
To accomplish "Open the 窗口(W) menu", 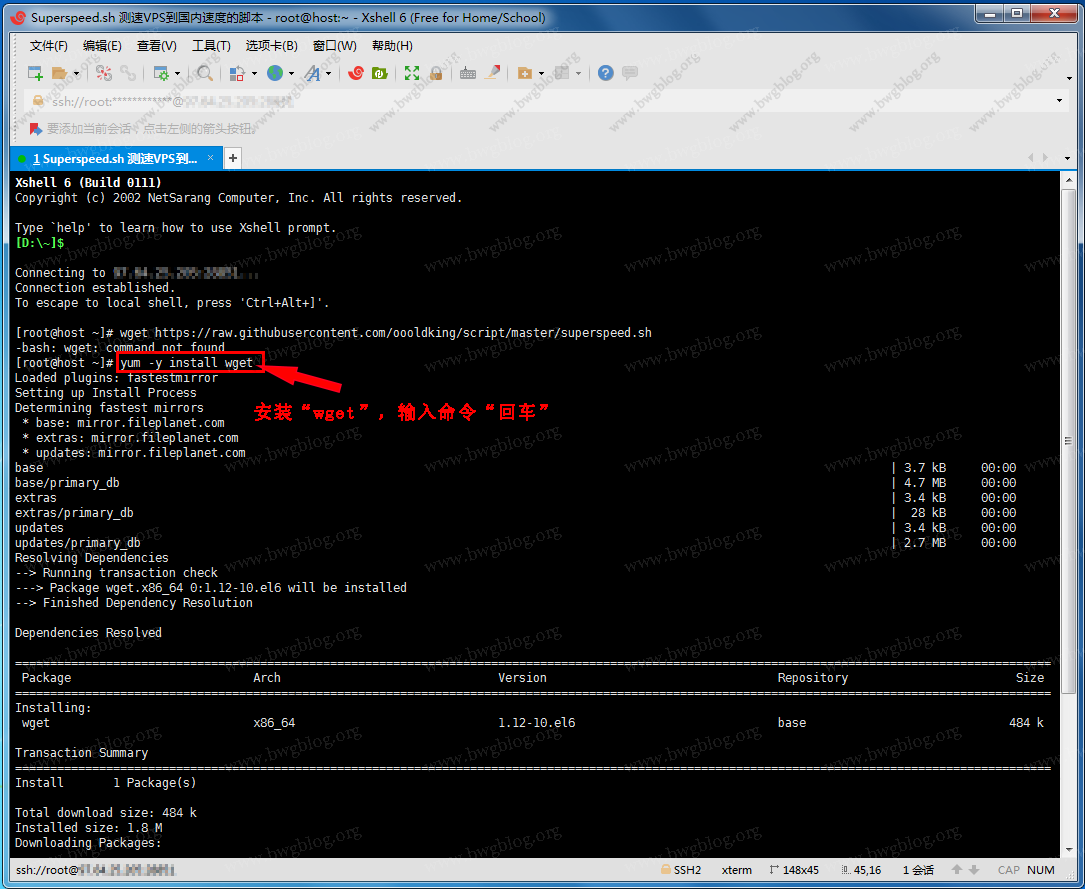I will (x=334, y=46).
